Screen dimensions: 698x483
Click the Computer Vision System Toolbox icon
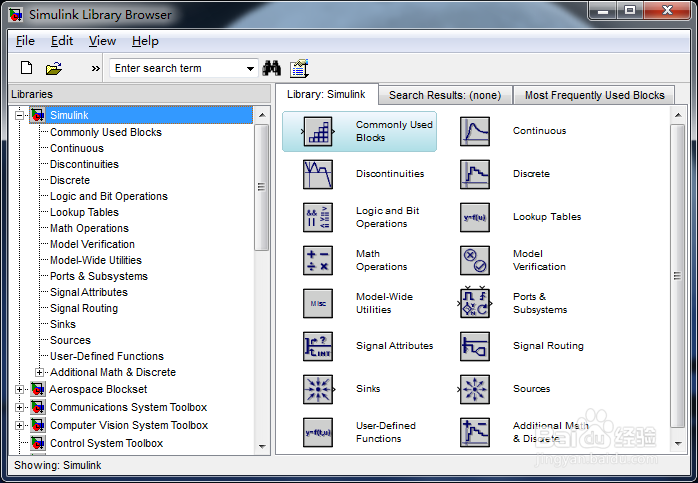point(38,425)
